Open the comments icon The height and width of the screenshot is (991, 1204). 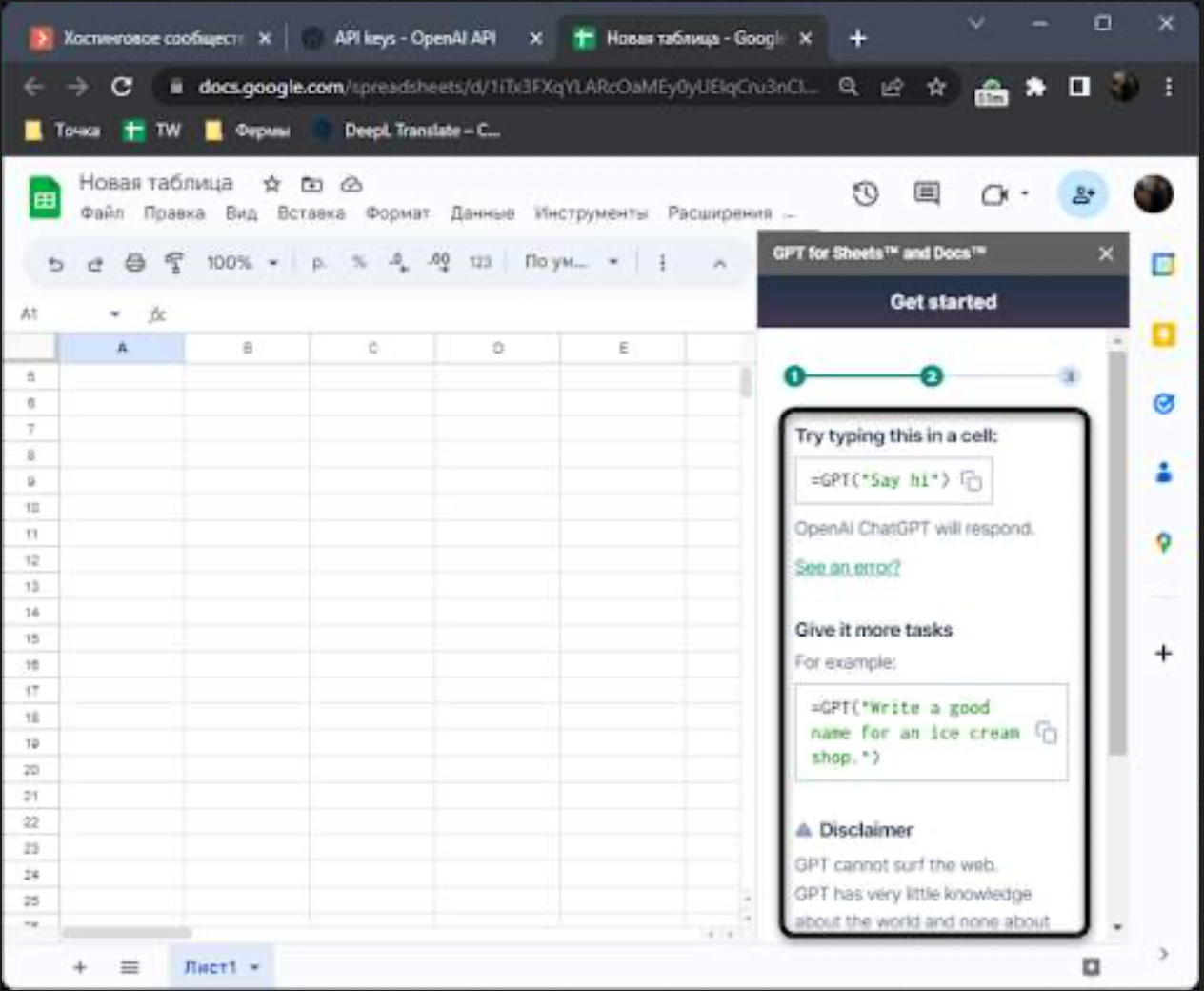tap(927, 194)
